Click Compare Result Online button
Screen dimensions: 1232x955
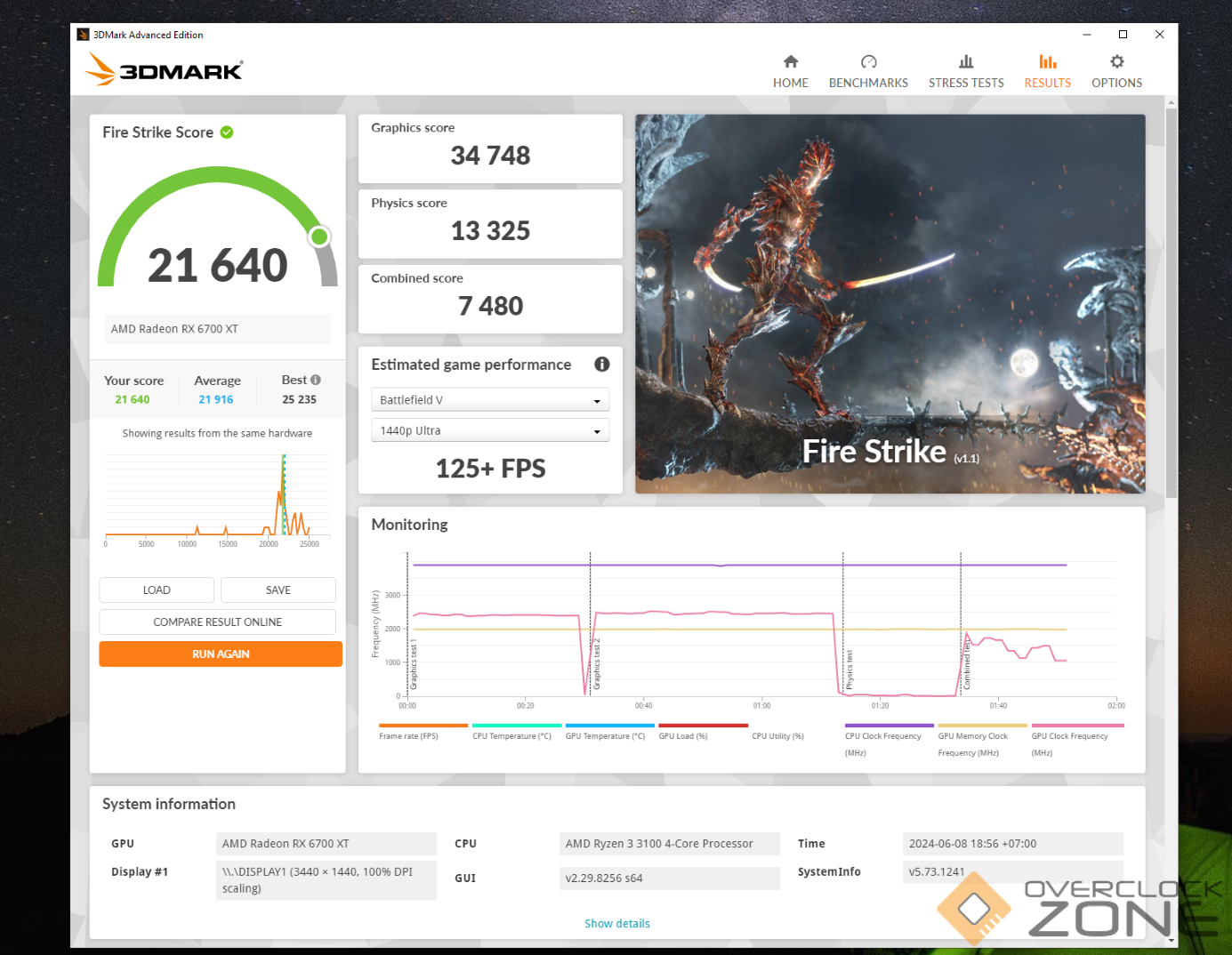click(x=217, y=622)
